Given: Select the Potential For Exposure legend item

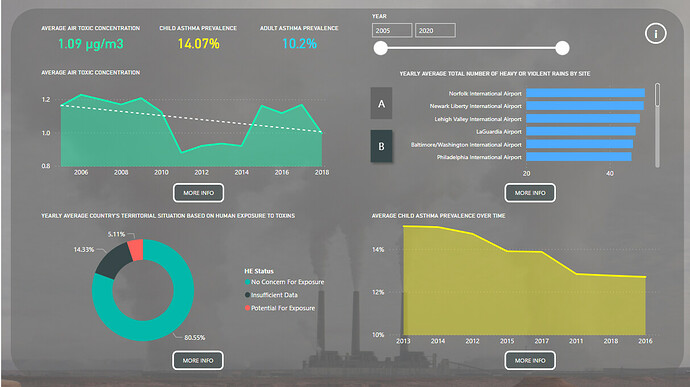Looking at the screenshot, I should point(280,308).
